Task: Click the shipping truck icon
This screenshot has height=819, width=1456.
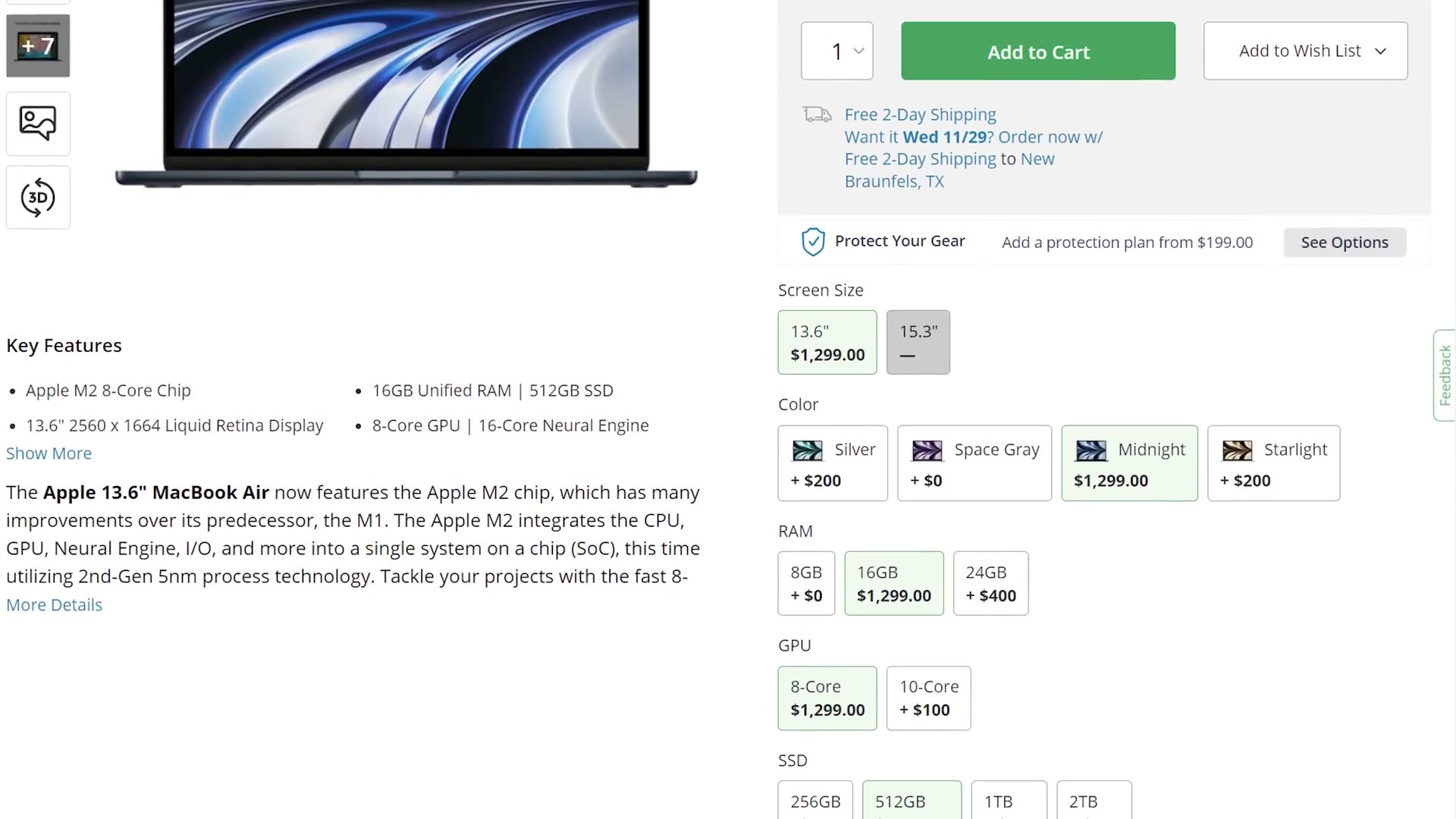Action: tap(817, 115)
